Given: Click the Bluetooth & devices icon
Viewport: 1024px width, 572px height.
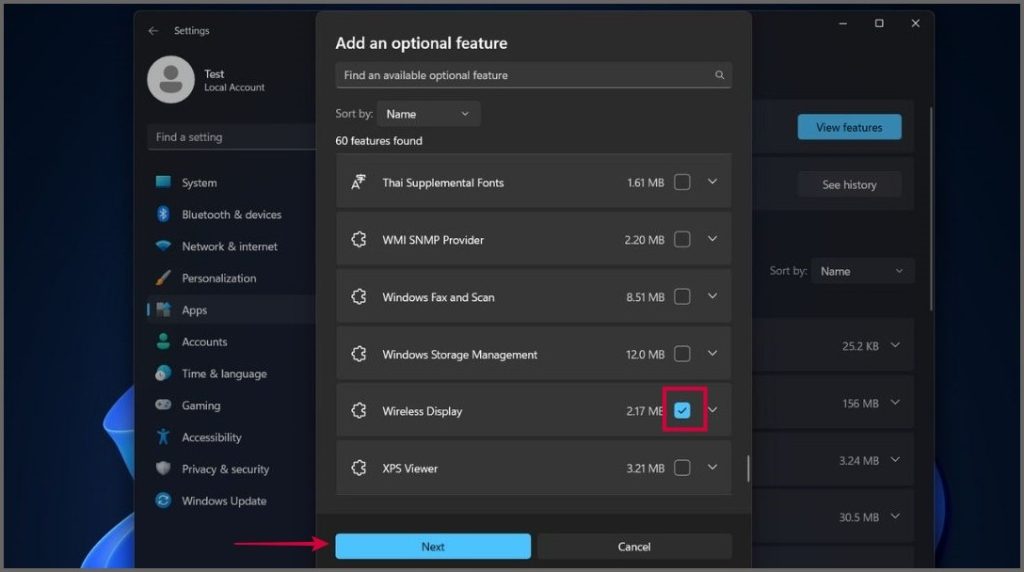Looking at the screenshot, I should point(163,214).
